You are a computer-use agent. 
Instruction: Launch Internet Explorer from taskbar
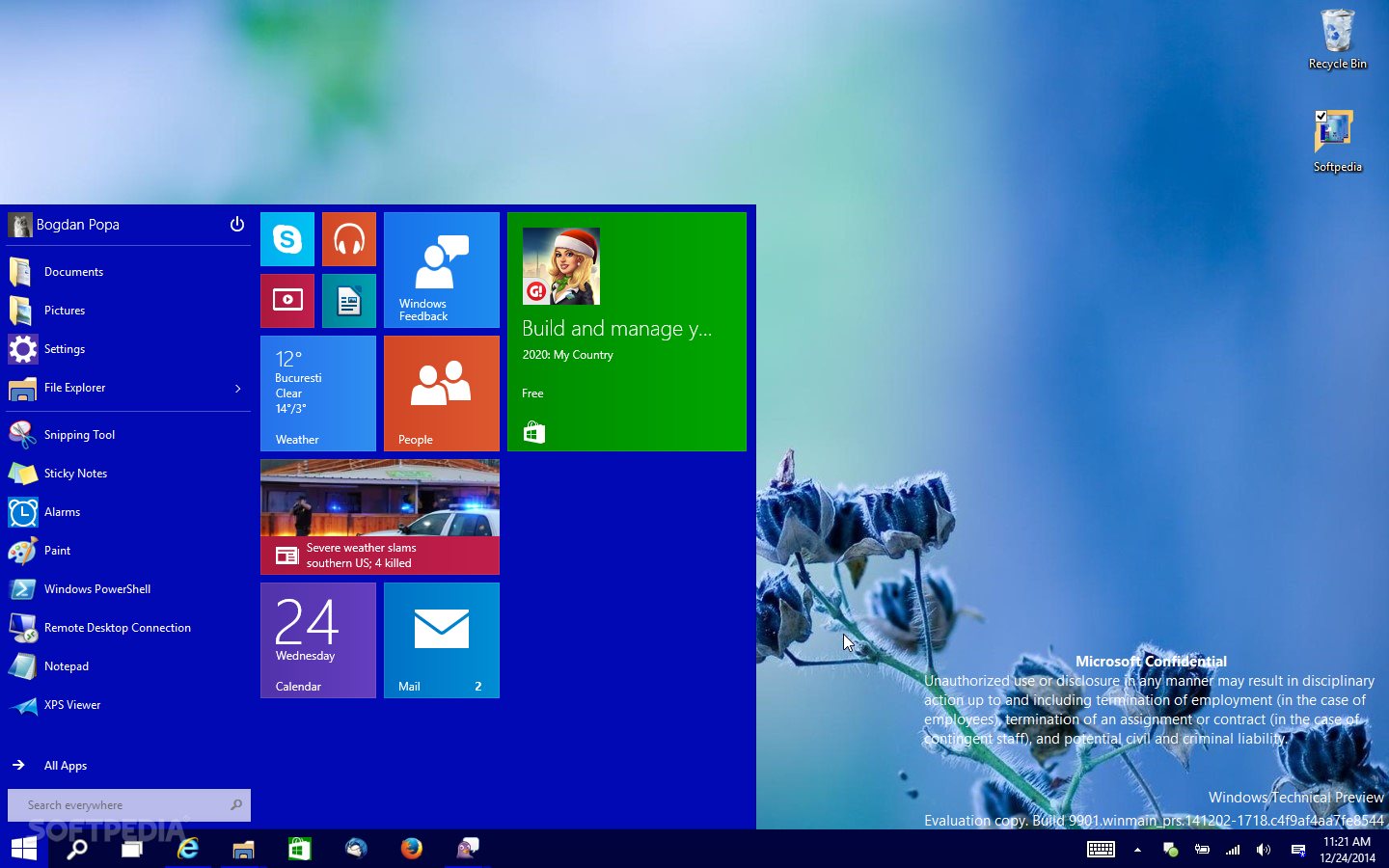(188, 849)
